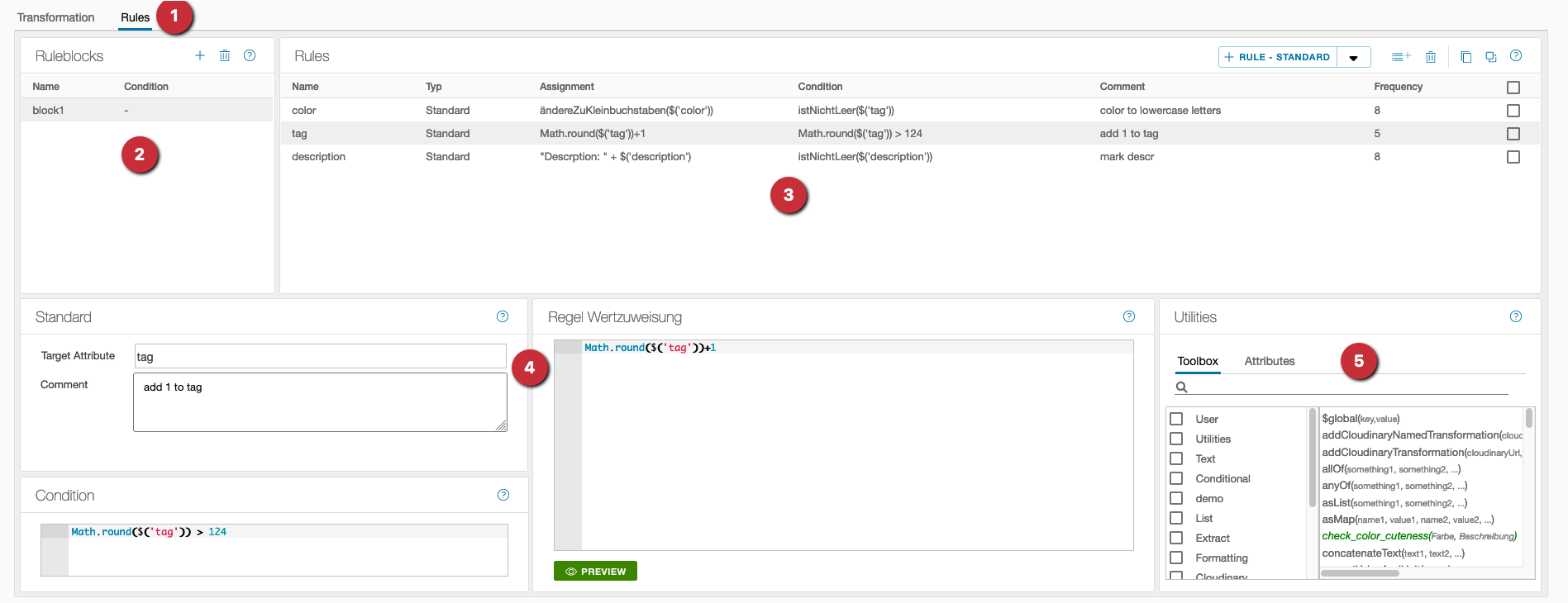The image size is (1568, 603).
Task: Select all rules via header checkbox
Action: pos(1513,88)
